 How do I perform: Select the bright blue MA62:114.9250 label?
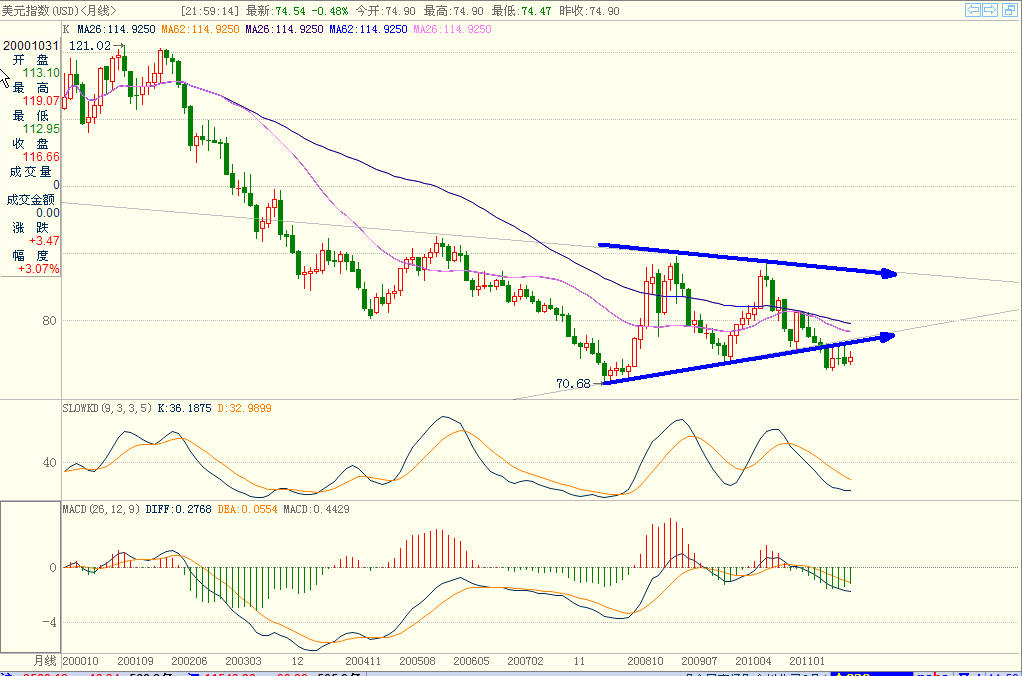click(x=368, y=29)
